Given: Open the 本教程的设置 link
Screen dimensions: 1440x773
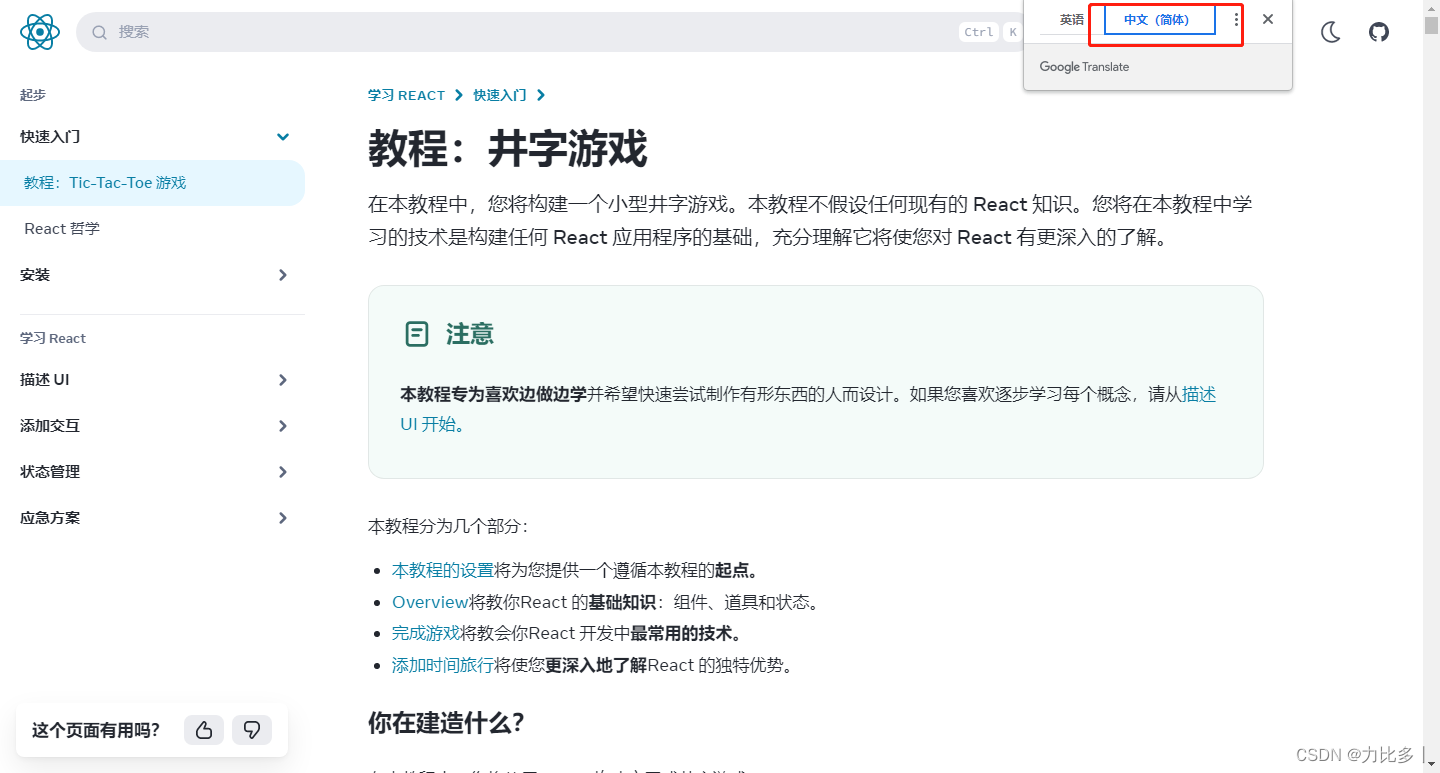Looking at the screenshot, I should point(443,571).
